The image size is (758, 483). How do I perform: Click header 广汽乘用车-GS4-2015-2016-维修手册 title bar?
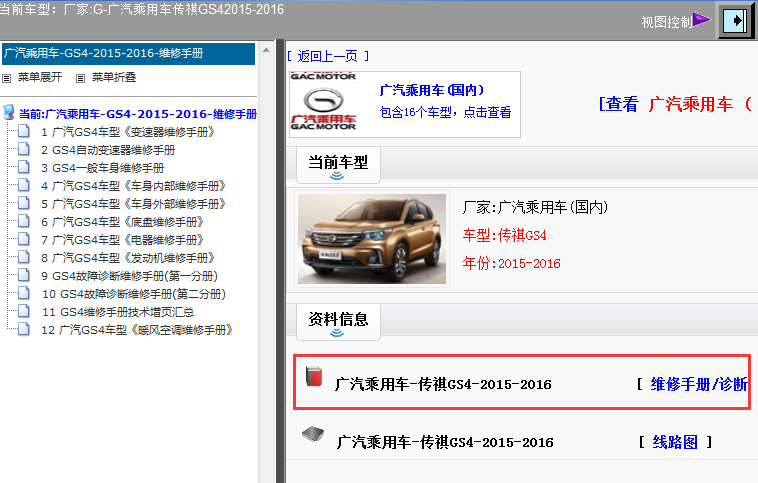click(129, 53)
